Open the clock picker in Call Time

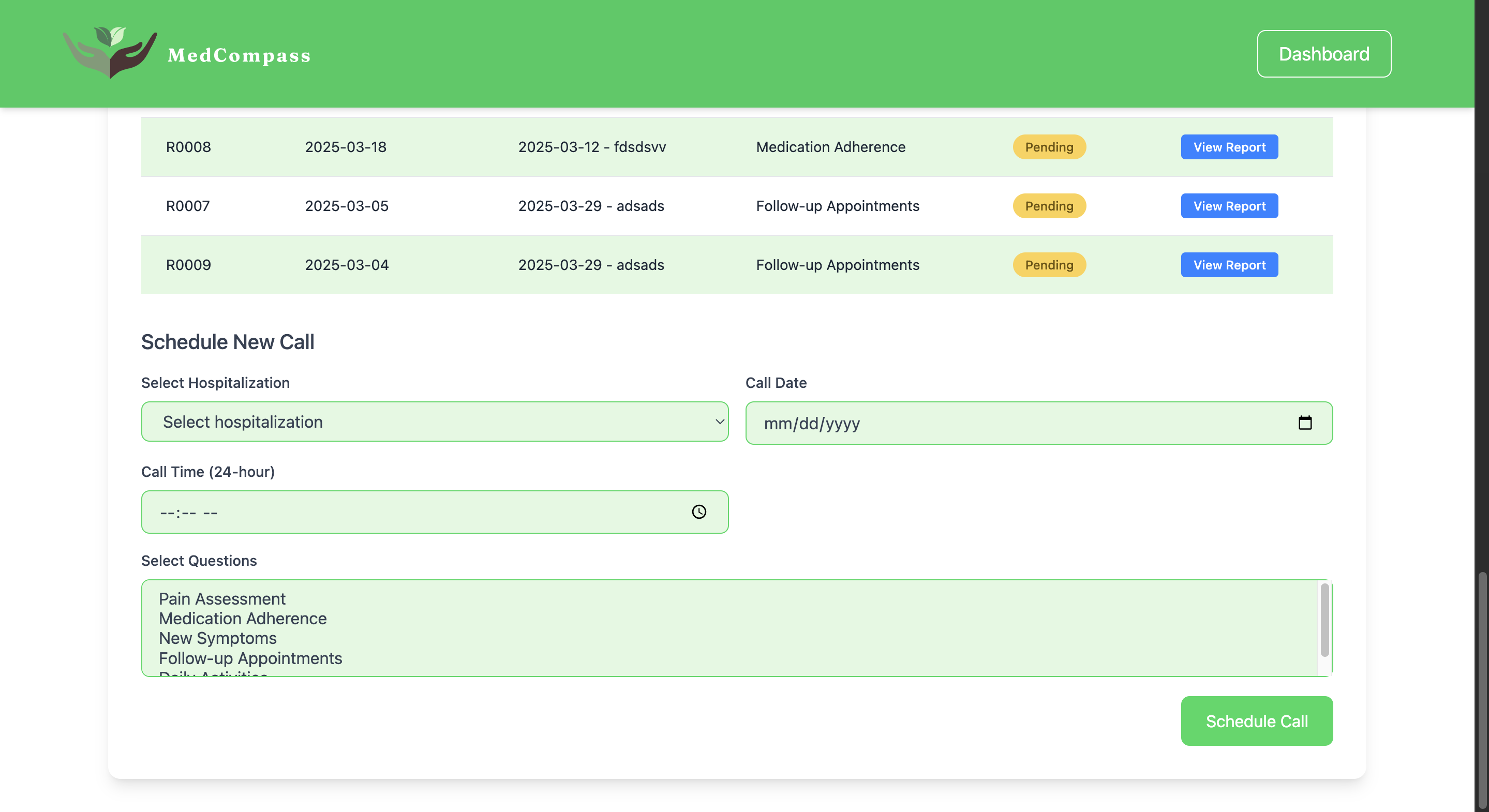pyautogui.click(x=699, y=512)
